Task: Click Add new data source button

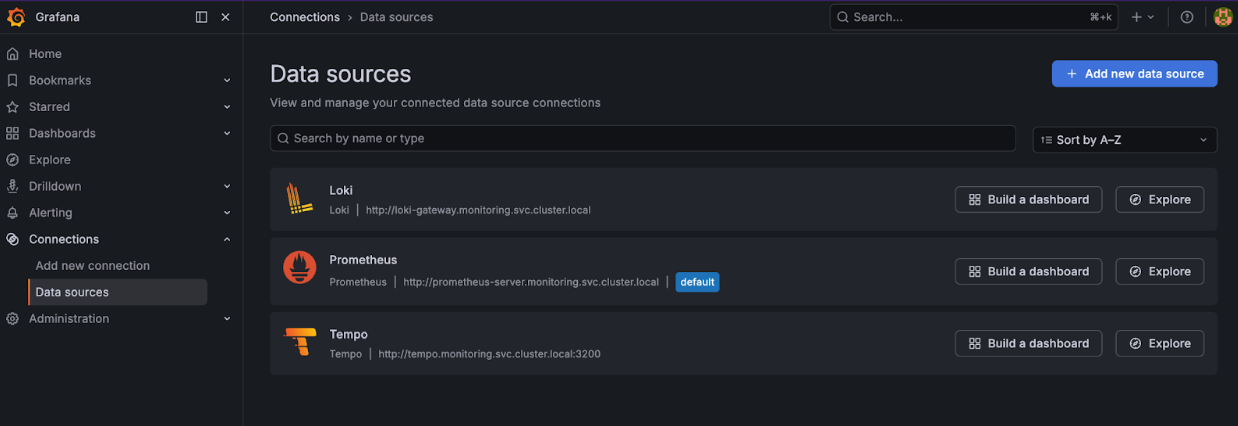Action: pyautogui.click(x=1134, y=74)
